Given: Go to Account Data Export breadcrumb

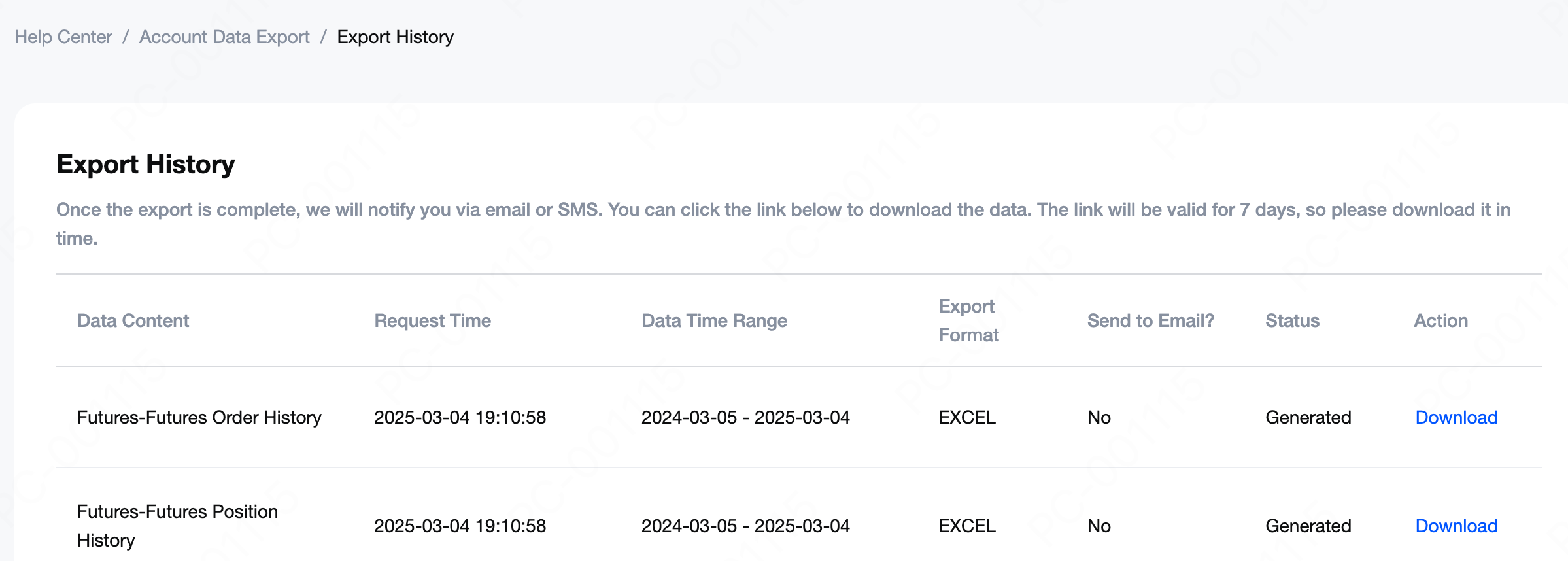Looking at the screenshot, I should tap(224, 37).
